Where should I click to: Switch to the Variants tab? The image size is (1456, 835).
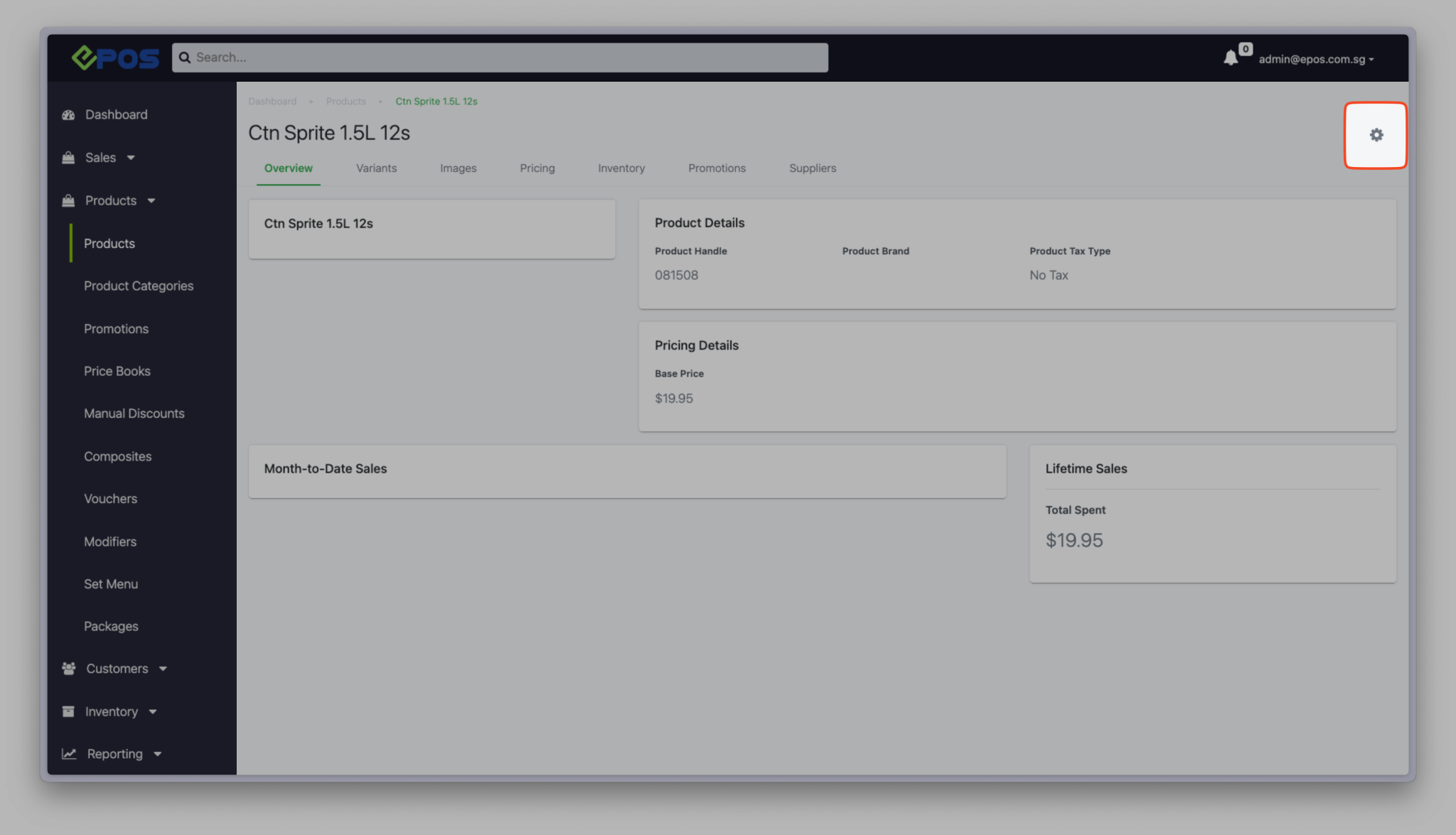(376, 168)
